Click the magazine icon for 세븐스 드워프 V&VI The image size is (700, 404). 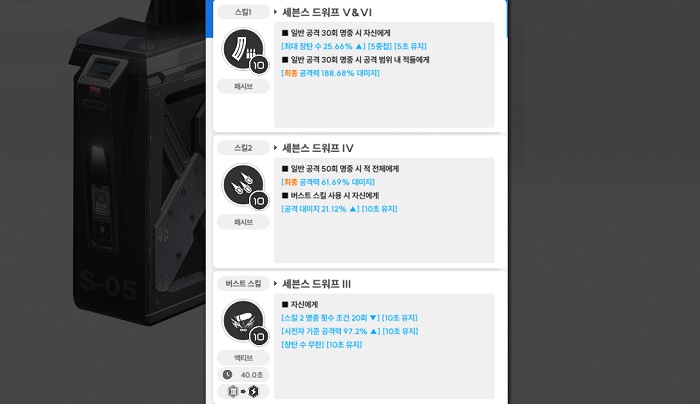[243, 49]
